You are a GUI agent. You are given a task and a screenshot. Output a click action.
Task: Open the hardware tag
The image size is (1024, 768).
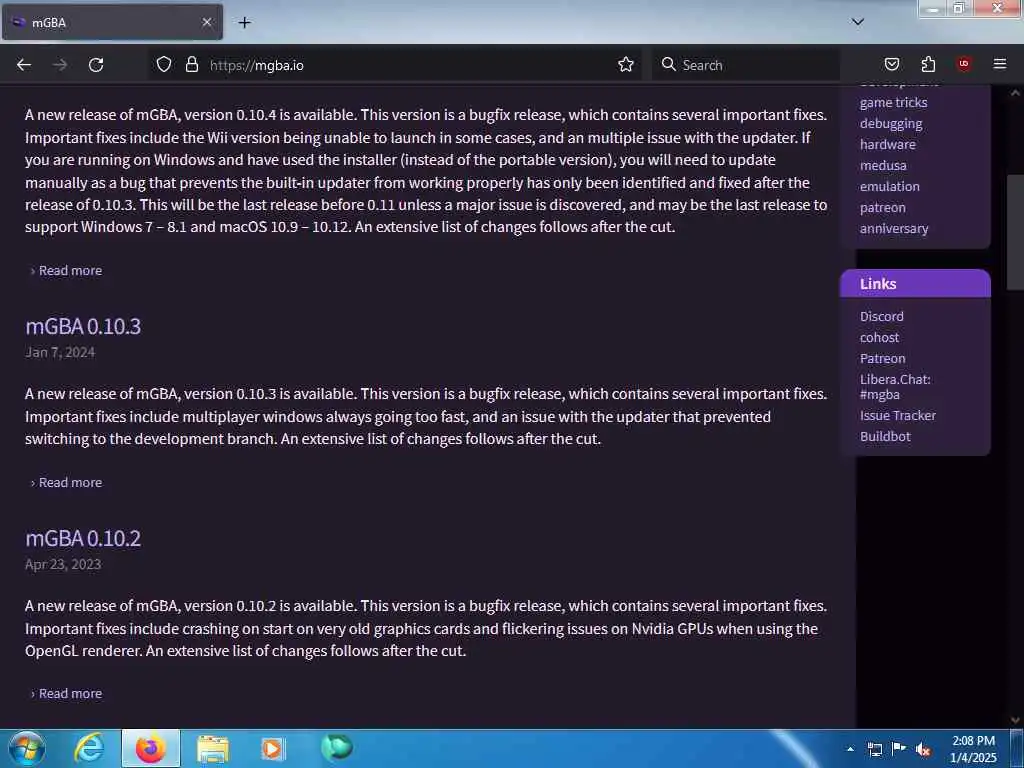click(x=888, y=144)
